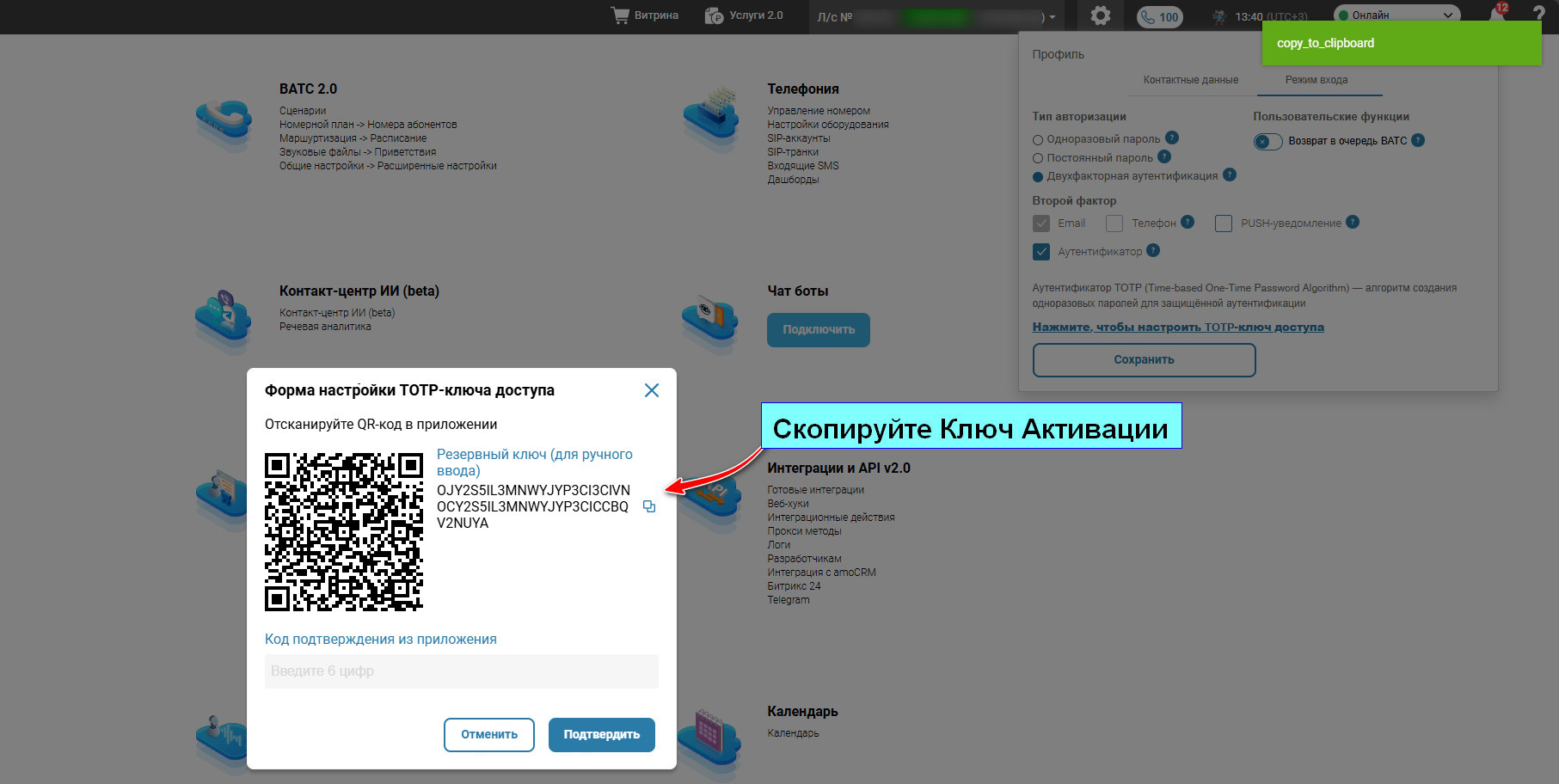Open the settings gear in top bar

coord(1100,15)
